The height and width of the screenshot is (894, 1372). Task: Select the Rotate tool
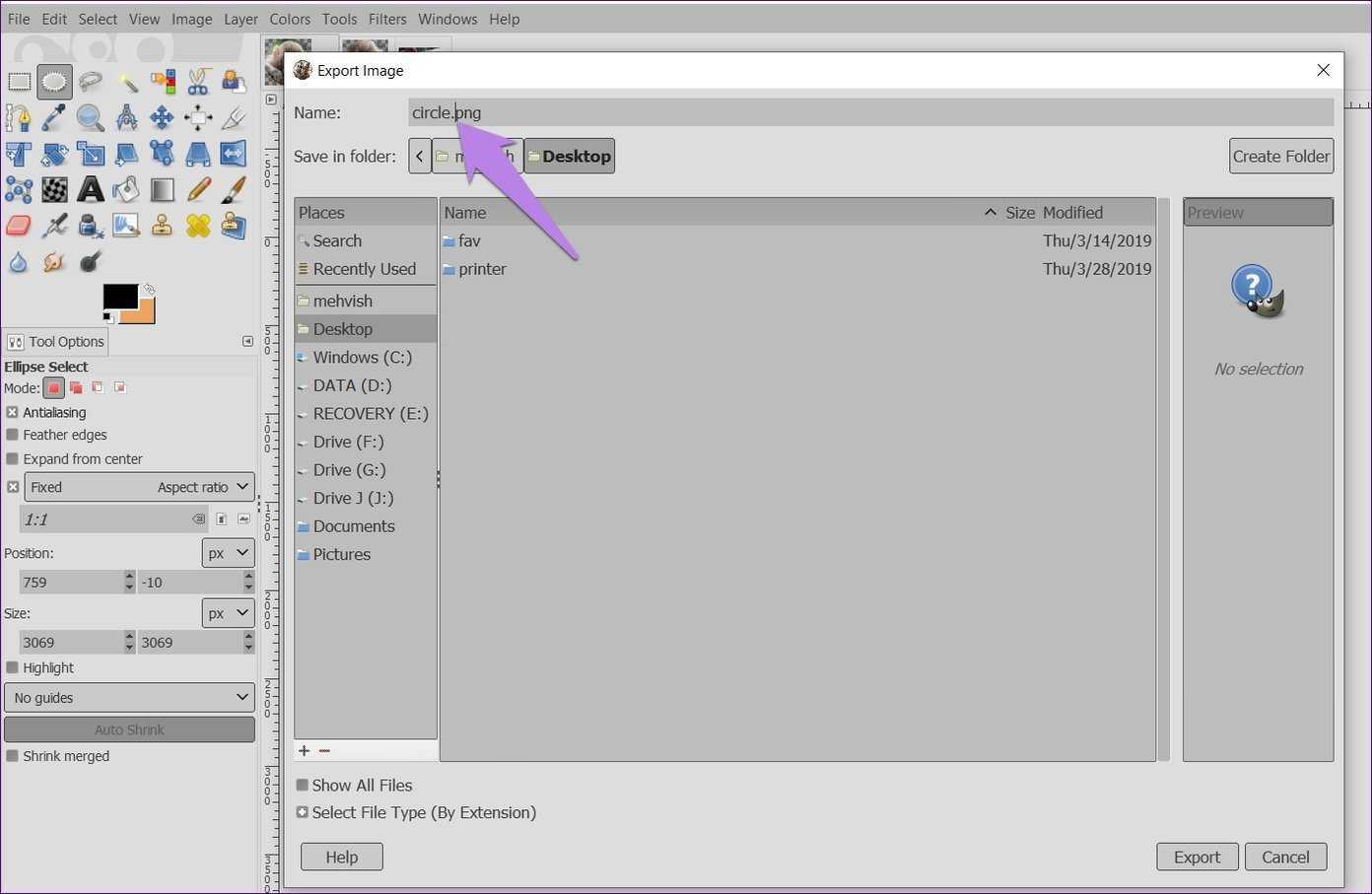[x=54, y=154]
